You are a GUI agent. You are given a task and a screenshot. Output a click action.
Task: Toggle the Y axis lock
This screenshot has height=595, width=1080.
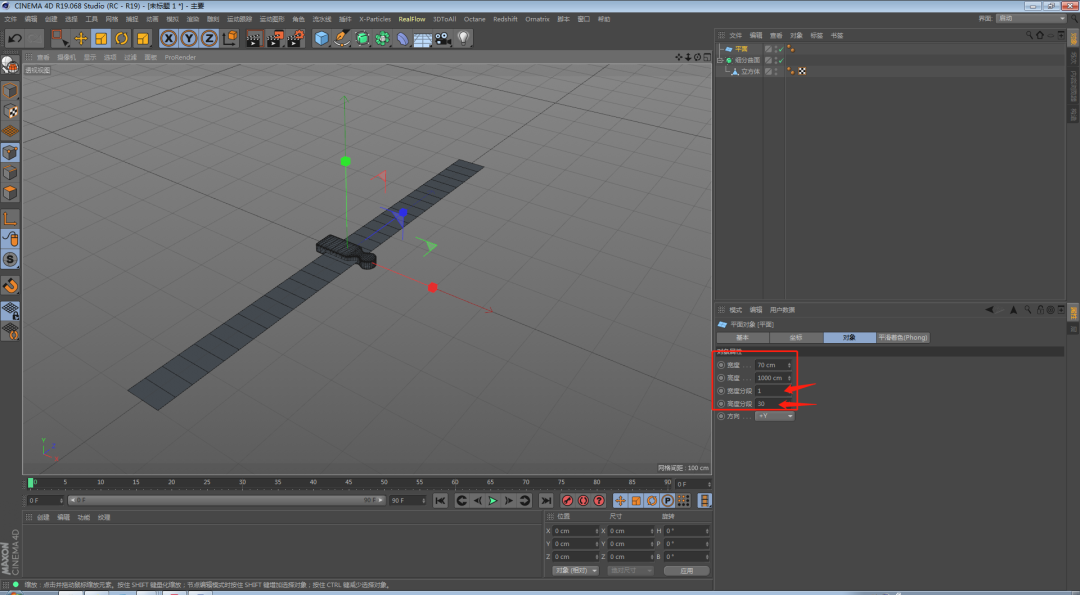click(x=188, y=38)
